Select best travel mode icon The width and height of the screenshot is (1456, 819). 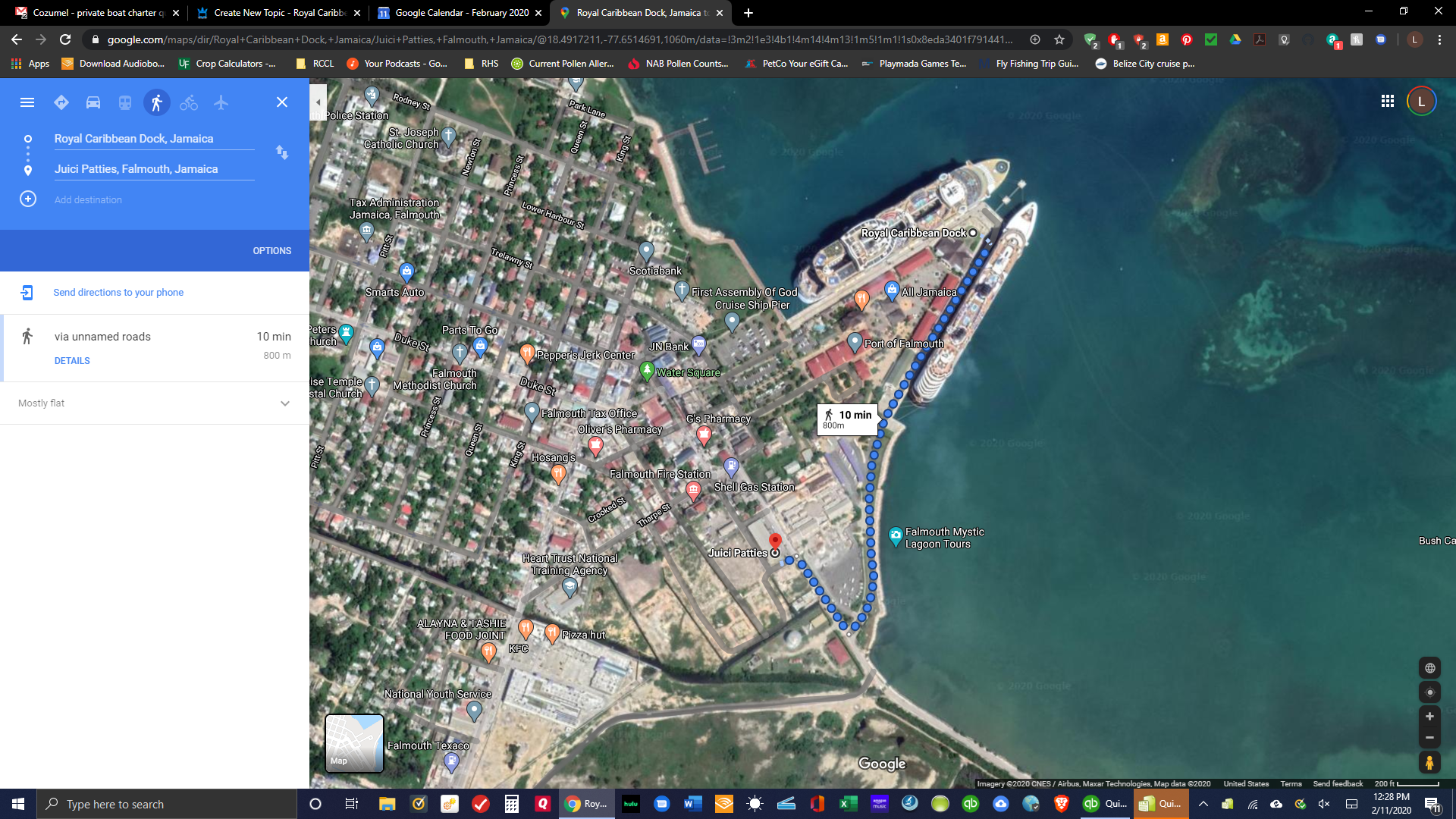tap(61, 102)
